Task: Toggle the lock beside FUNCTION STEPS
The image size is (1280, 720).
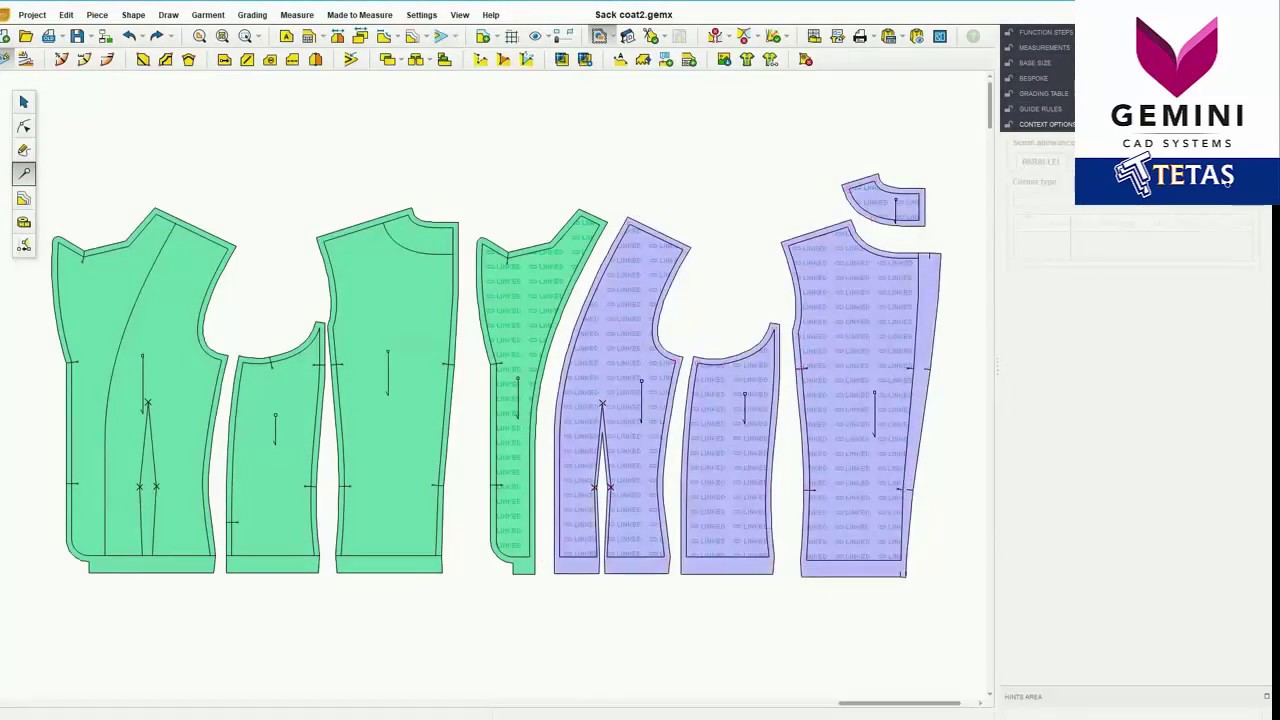Action: pyautogui.click(x=1008, y=32)
